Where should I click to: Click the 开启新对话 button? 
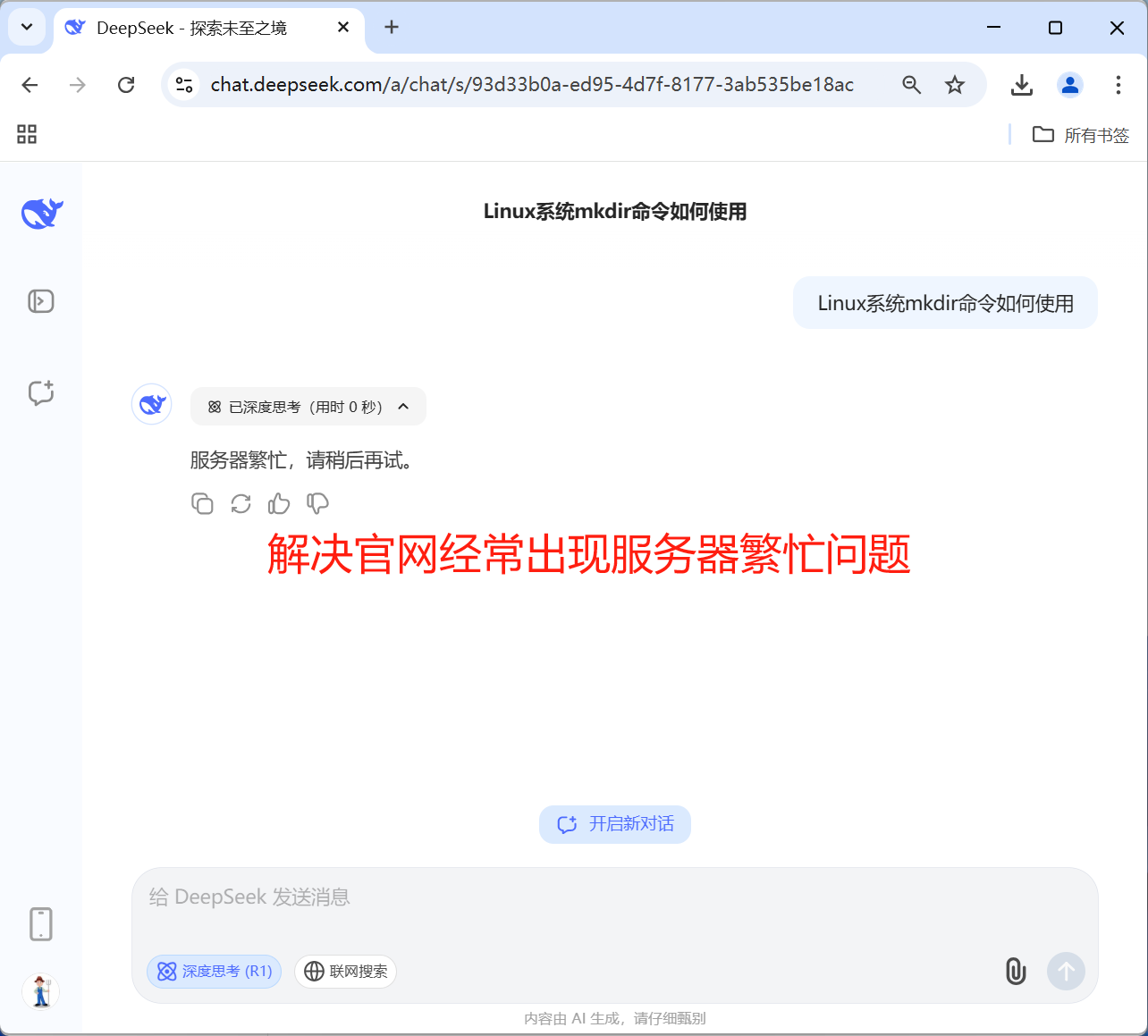click(x=615, y=824)
